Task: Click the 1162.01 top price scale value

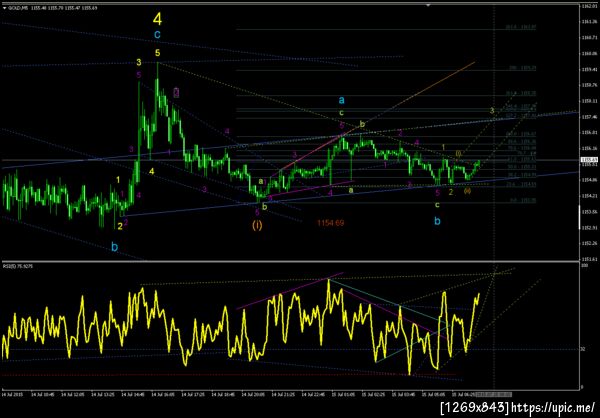Action: [x=587, y=7]
